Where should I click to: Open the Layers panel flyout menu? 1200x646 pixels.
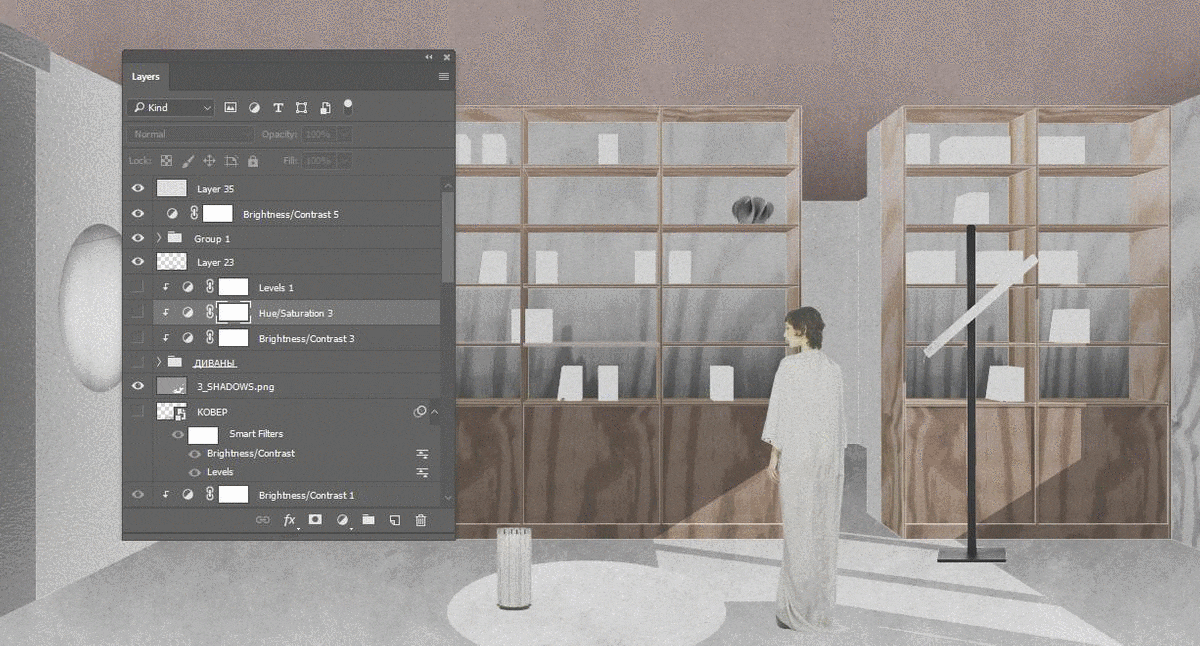pos(443,77)
